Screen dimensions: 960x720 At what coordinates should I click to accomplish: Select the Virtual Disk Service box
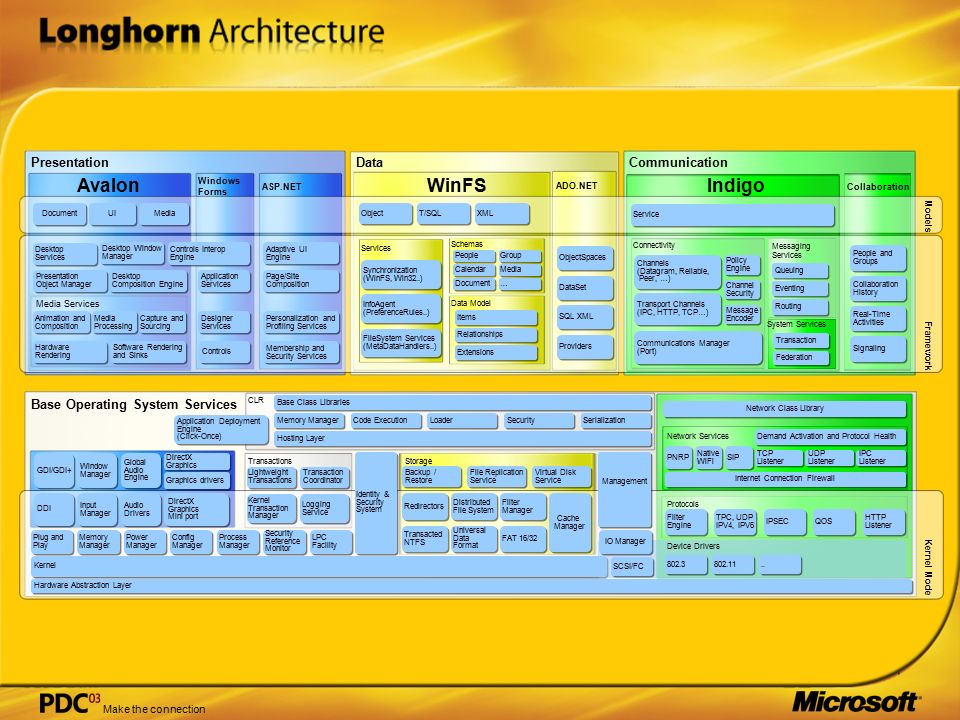click(x=561, y=477)
